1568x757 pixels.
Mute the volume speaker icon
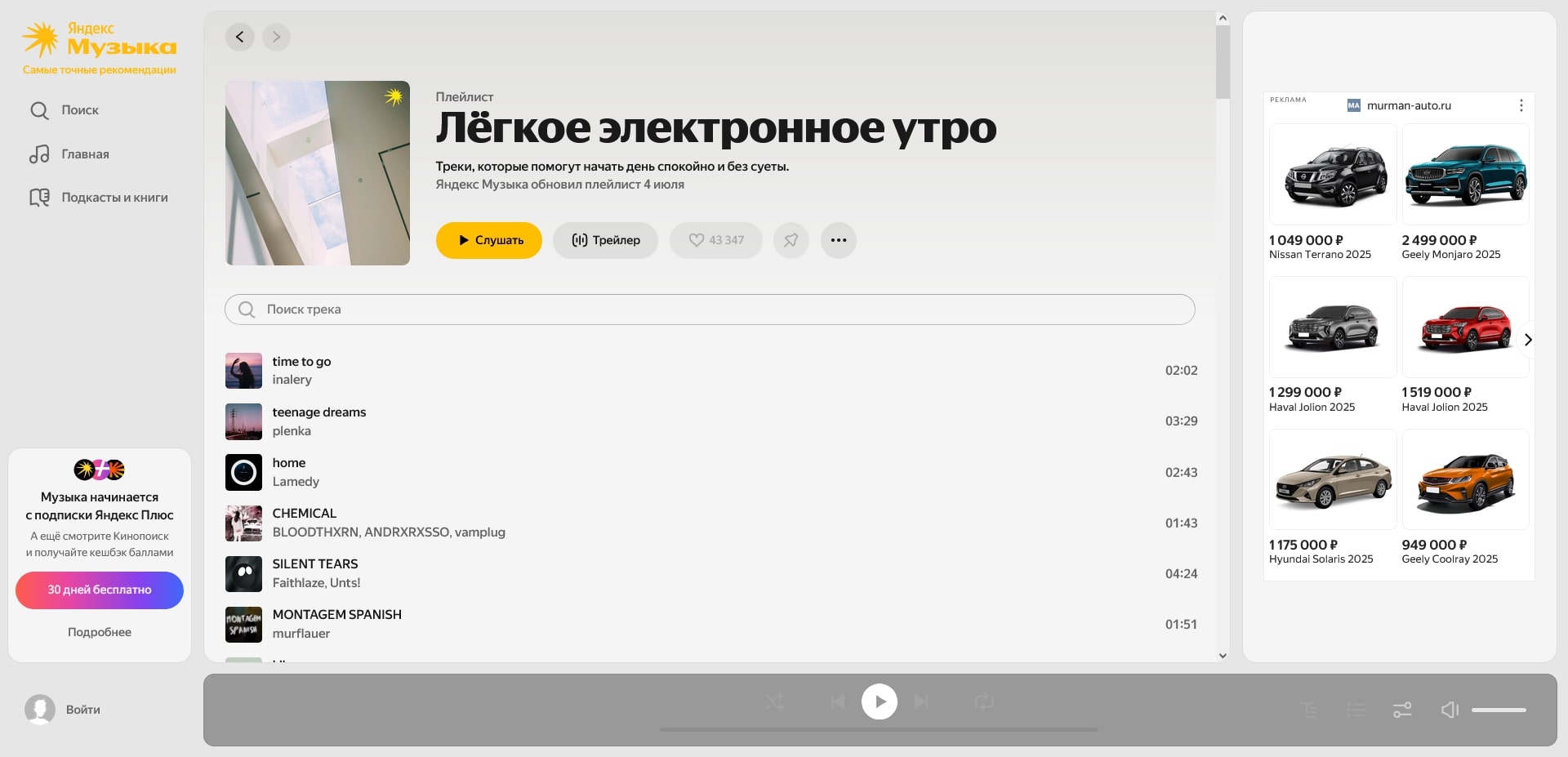(1450, 710)
